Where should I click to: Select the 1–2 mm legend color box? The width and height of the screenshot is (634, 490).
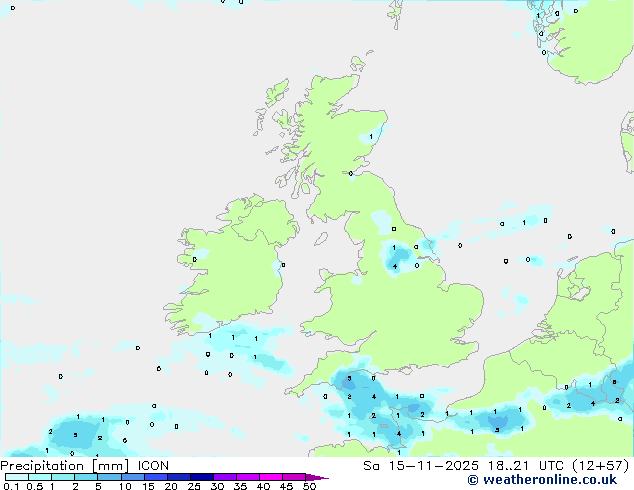[63, 477]
